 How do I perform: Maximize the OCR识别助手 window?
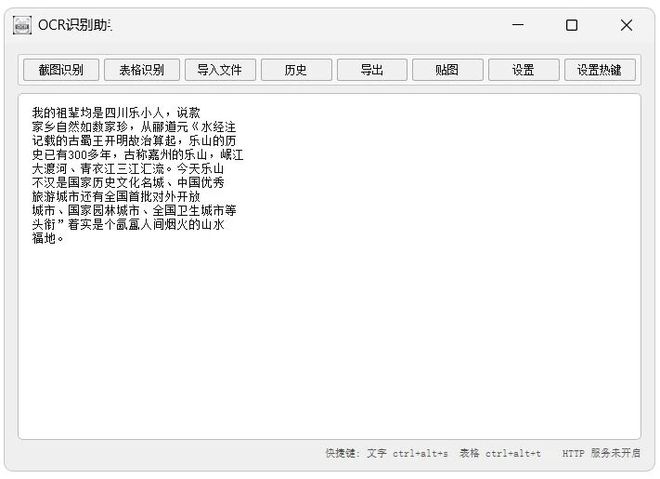pyautogui.click(x=572, y=25)
